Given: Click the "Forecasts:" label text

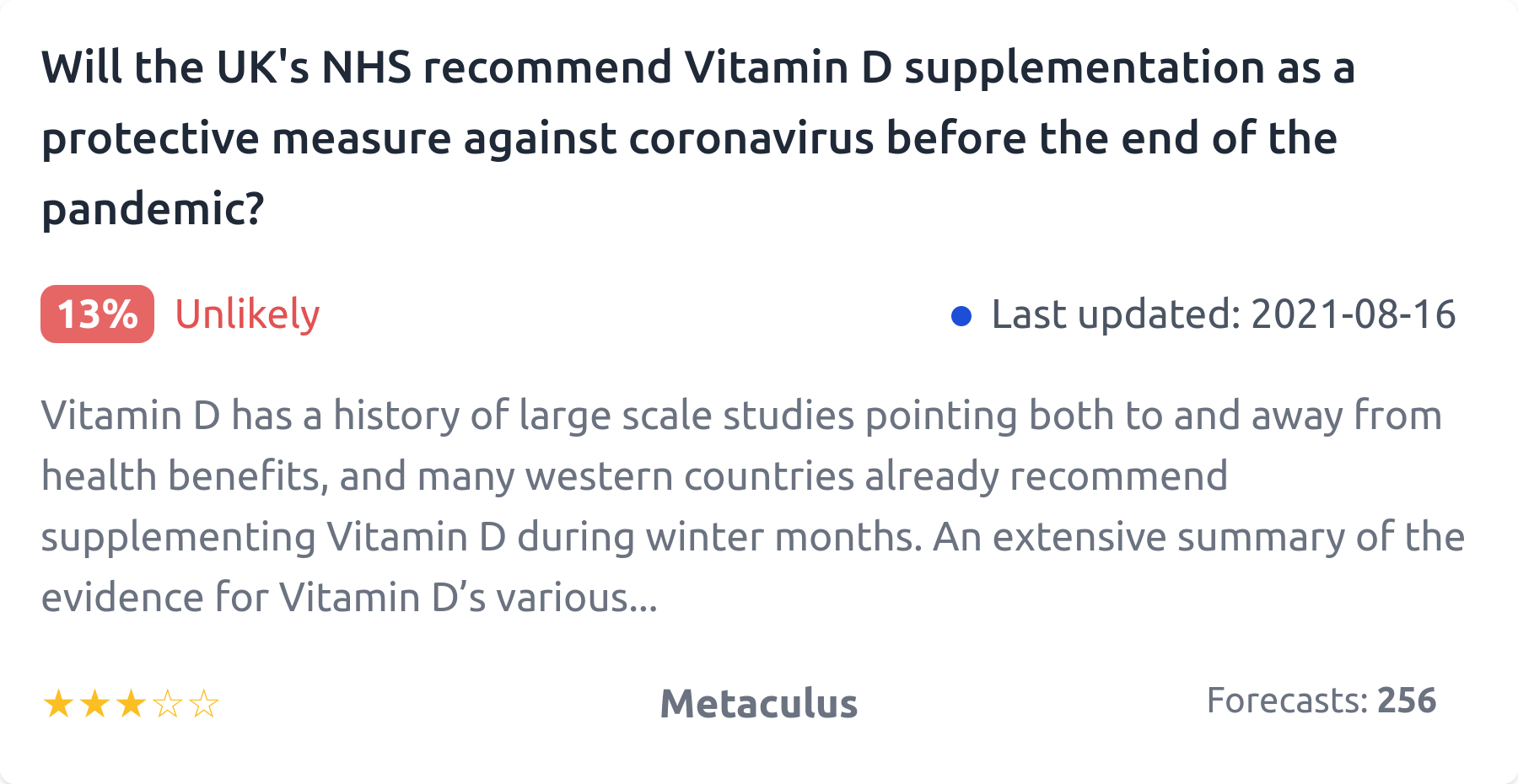Looking at the screenshot, I should (1287, 701).
